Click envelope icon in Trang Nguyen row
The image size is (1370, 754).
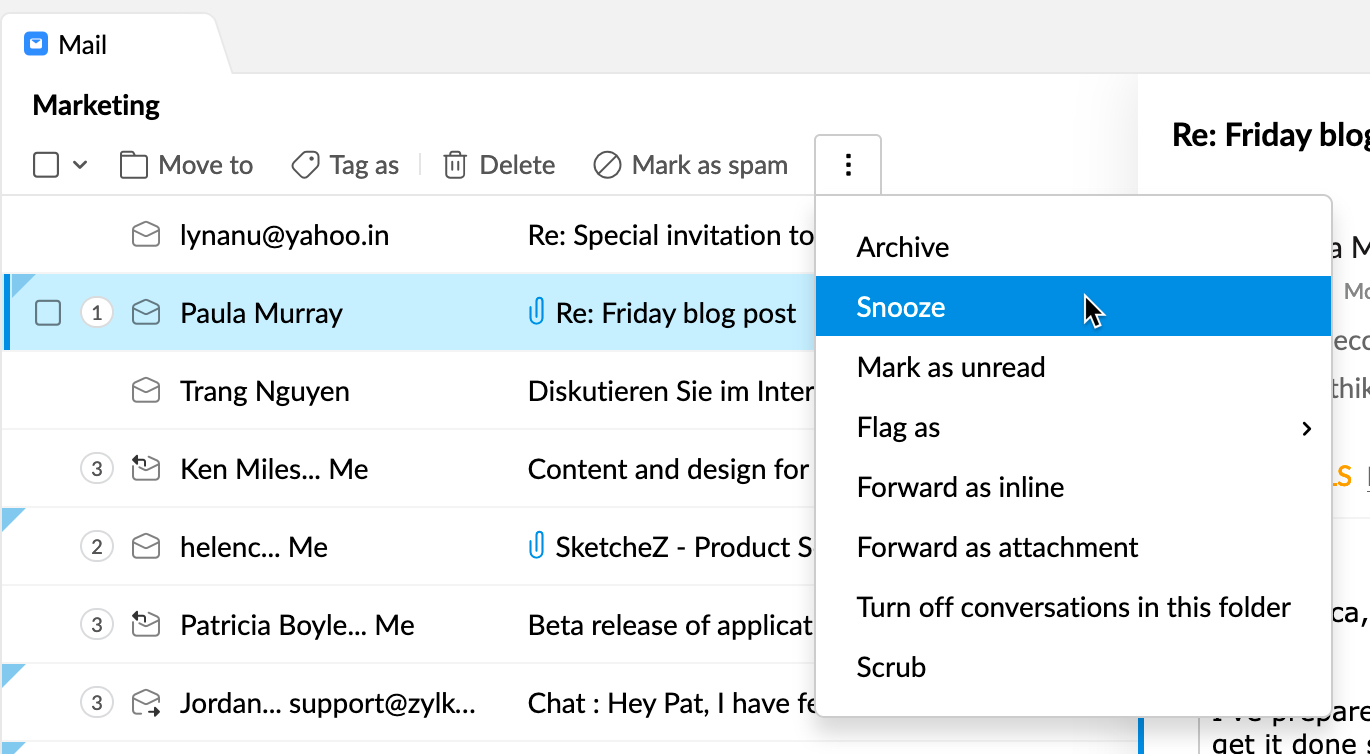tap(146, 391)
